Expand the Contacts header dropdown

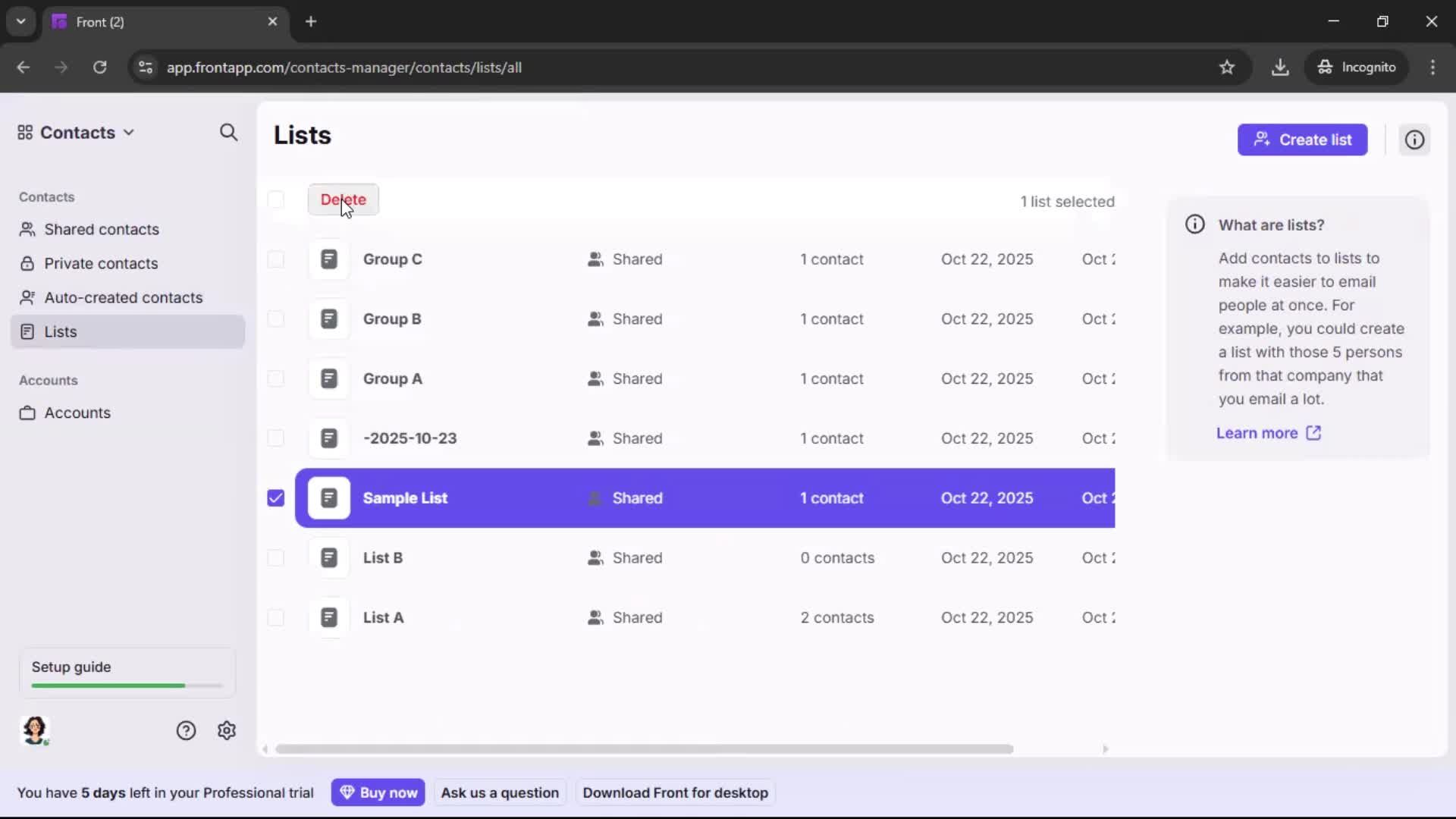128,133
